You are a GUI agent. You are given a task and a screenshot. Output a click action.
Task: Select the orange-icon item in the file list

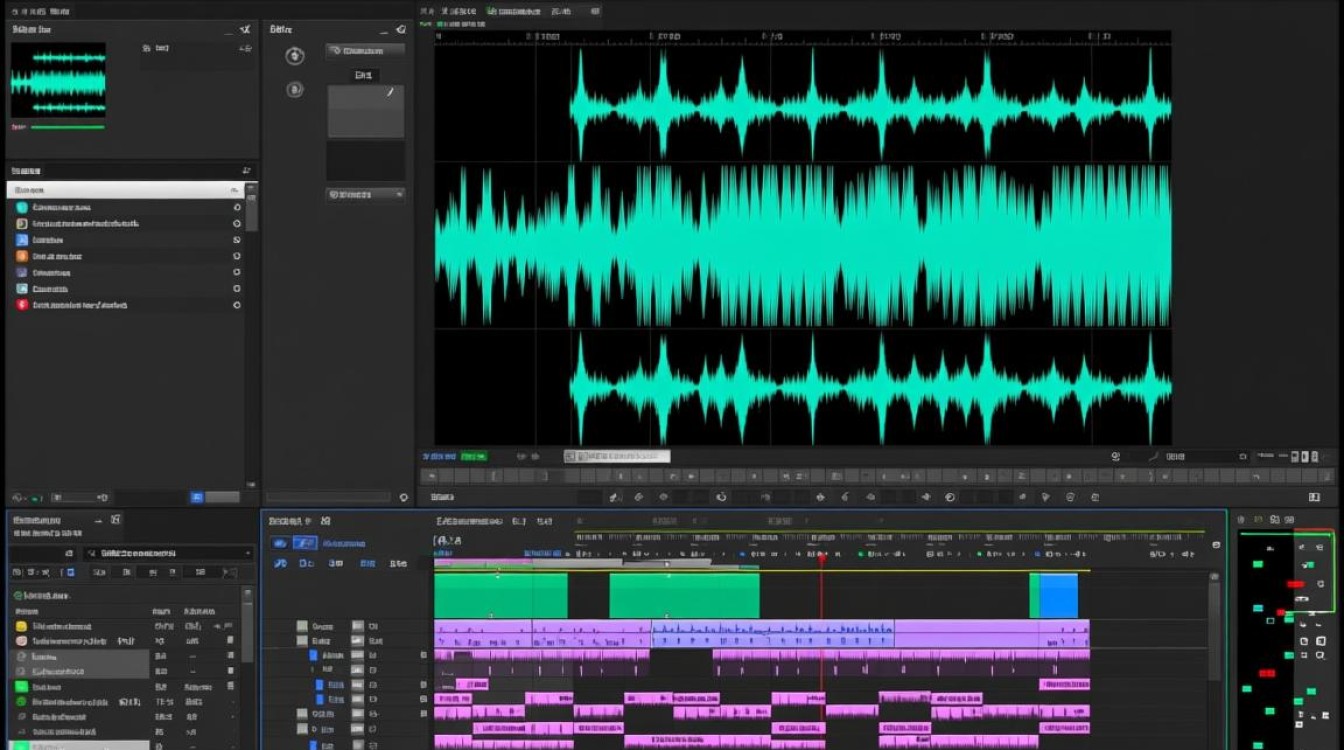click(127, 256)
